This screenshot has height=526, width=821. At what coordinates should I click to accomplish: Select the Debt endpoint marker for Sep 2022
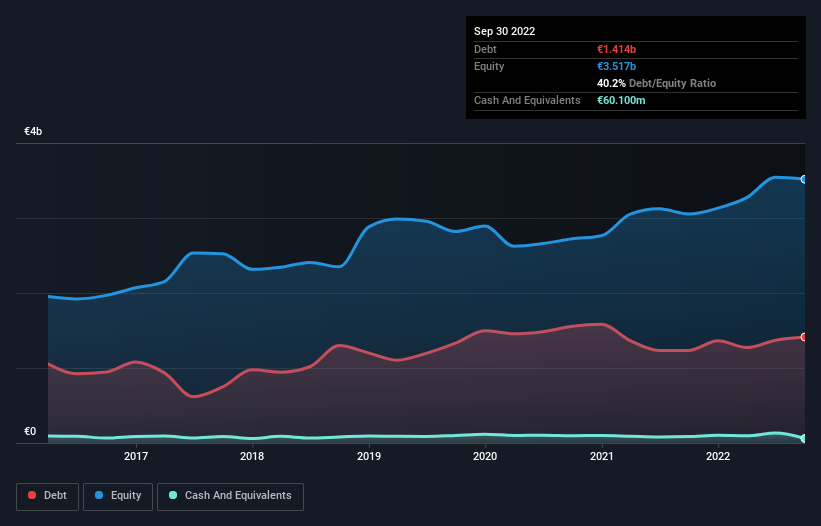point(804,337)
